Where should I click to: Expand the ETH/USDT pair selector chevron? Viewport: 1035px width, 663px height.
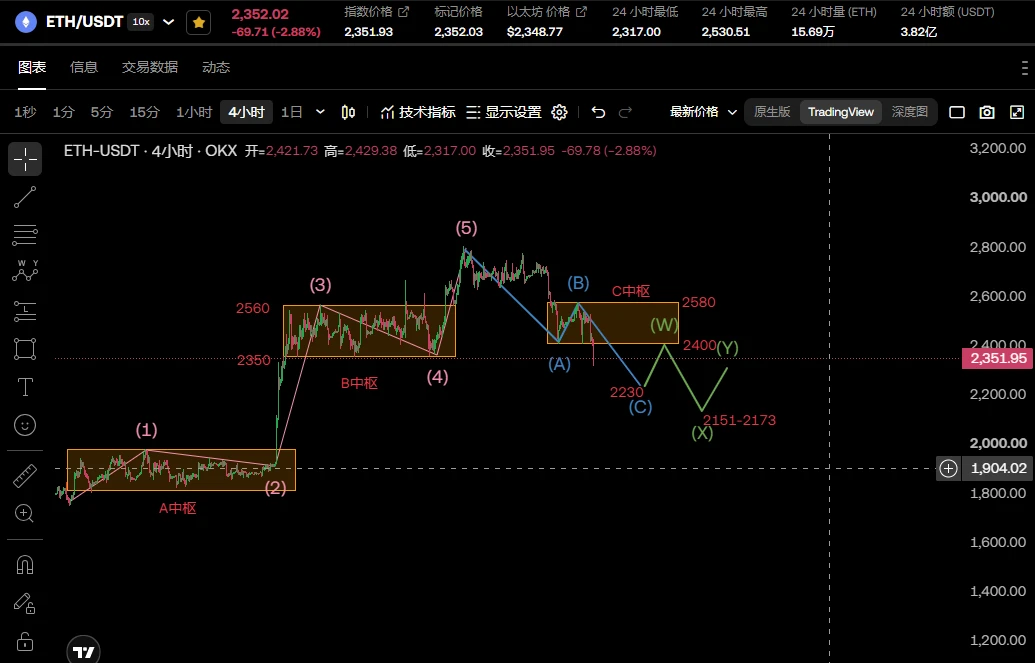[168, 22]
